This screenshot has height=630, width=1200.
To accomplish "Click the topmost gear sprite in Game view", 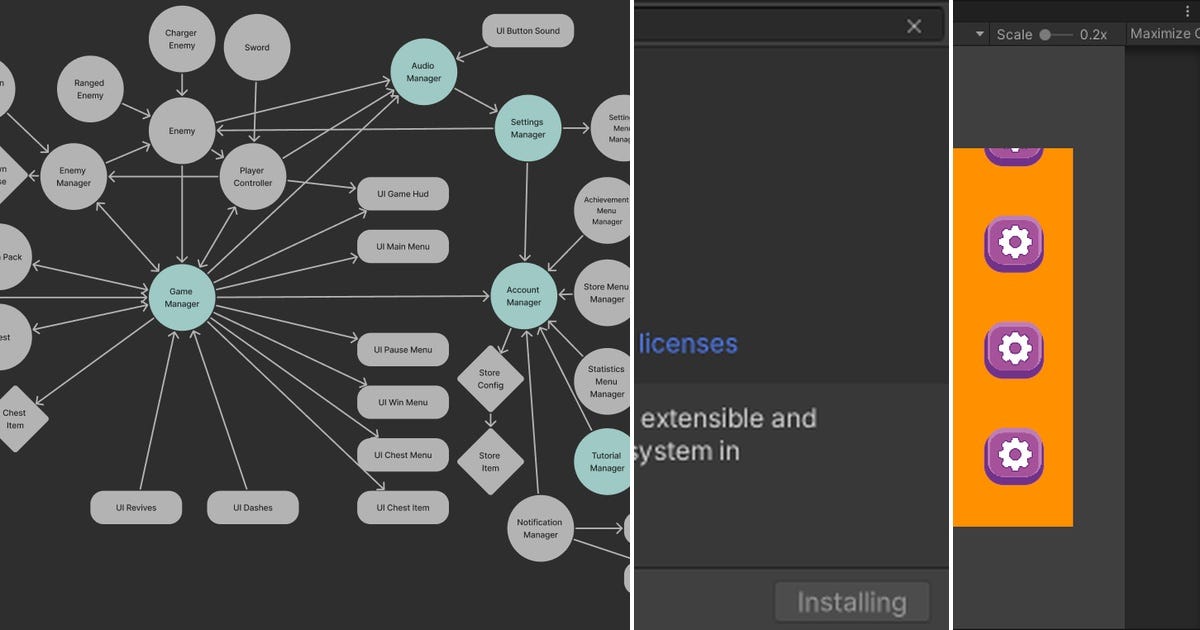I will pos(1014,150).
